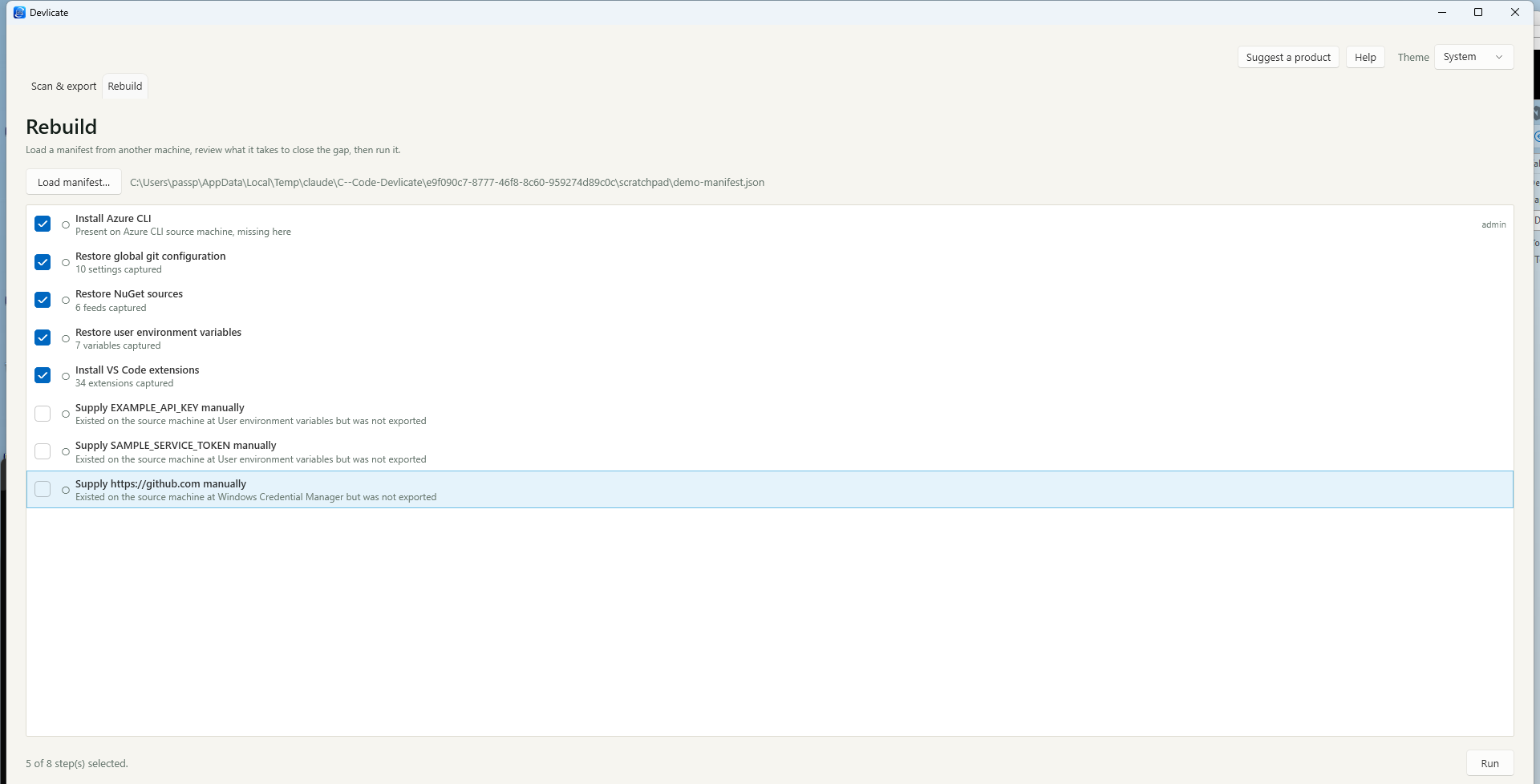Maximize the Devlicate window

[x=1478, y=12]
